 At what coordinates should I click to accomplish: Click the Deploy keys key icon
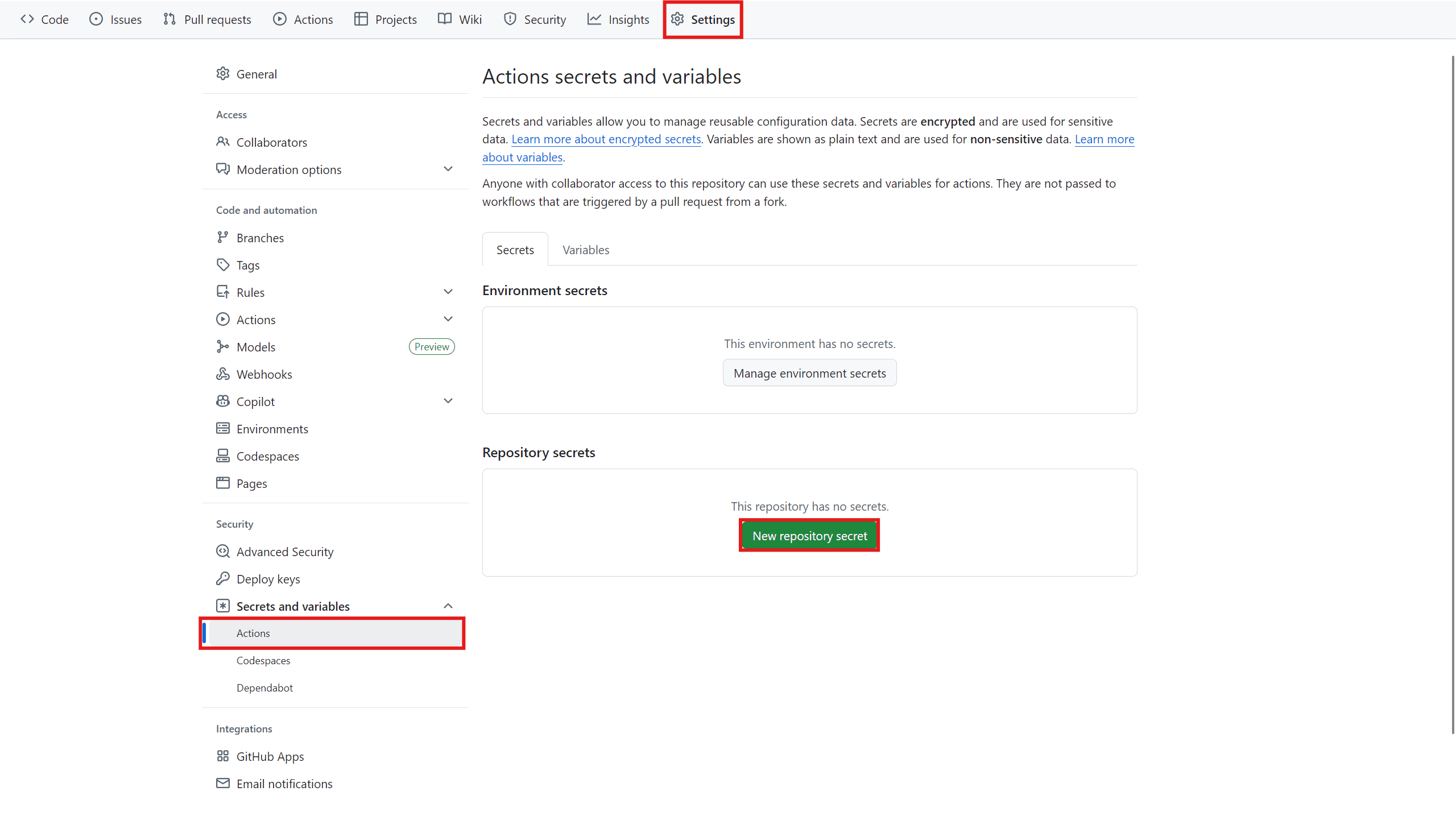(x=223, y=579)
